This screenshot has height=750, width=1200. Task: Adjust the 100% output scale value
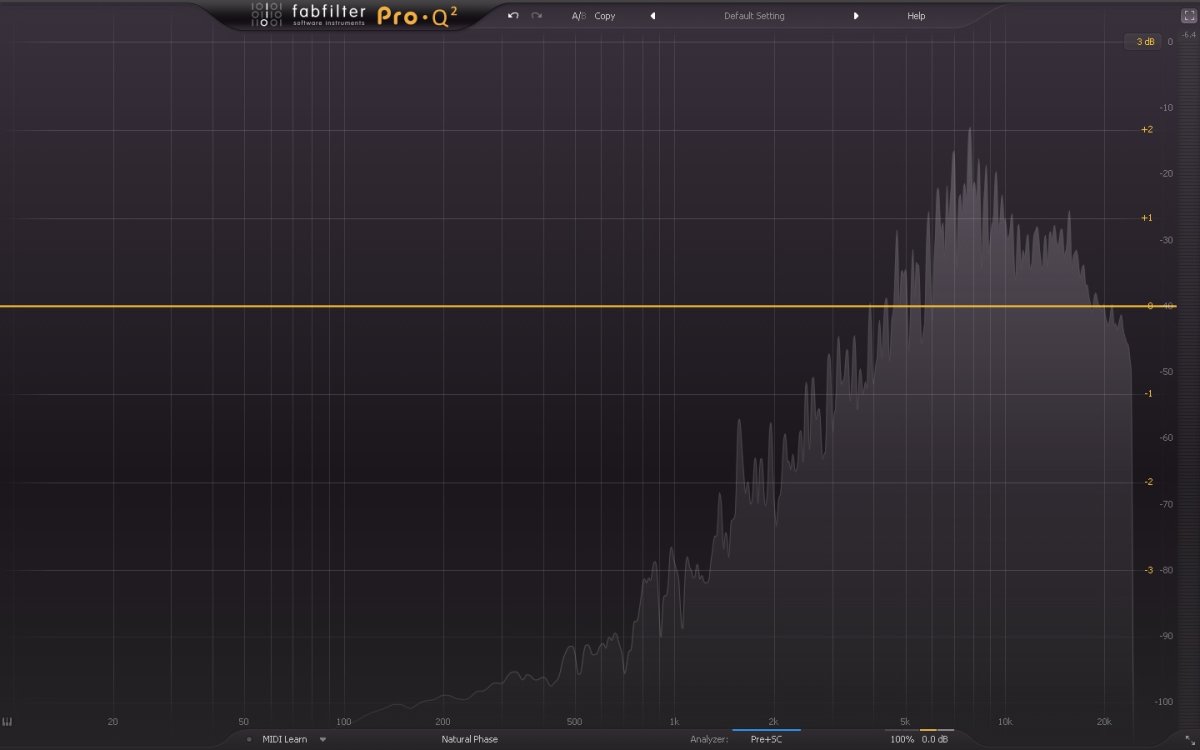pos(902,740)
